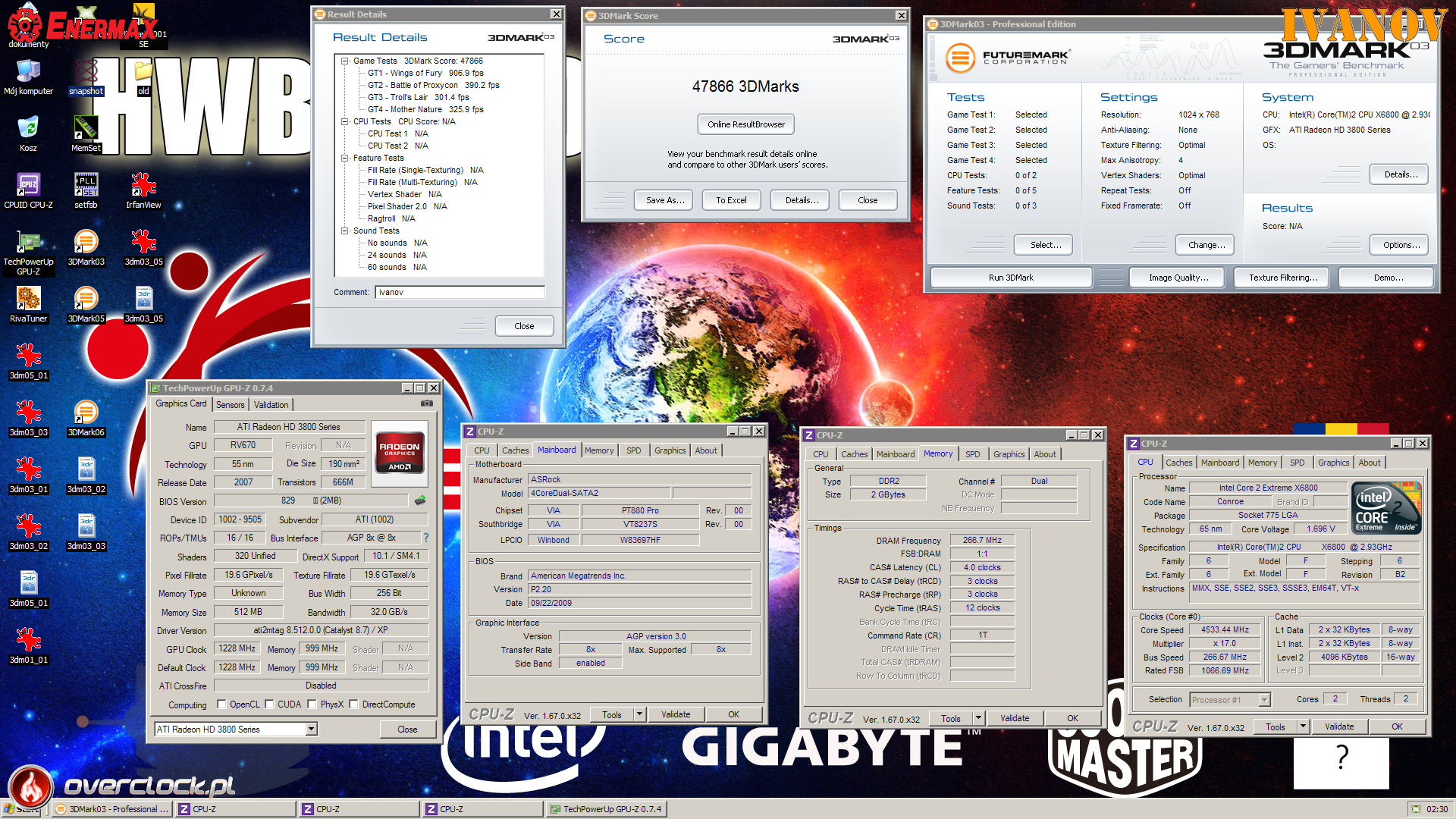Open Tools dropdown arrow in CPU-Z Memory window

click(x=978, y=718)
